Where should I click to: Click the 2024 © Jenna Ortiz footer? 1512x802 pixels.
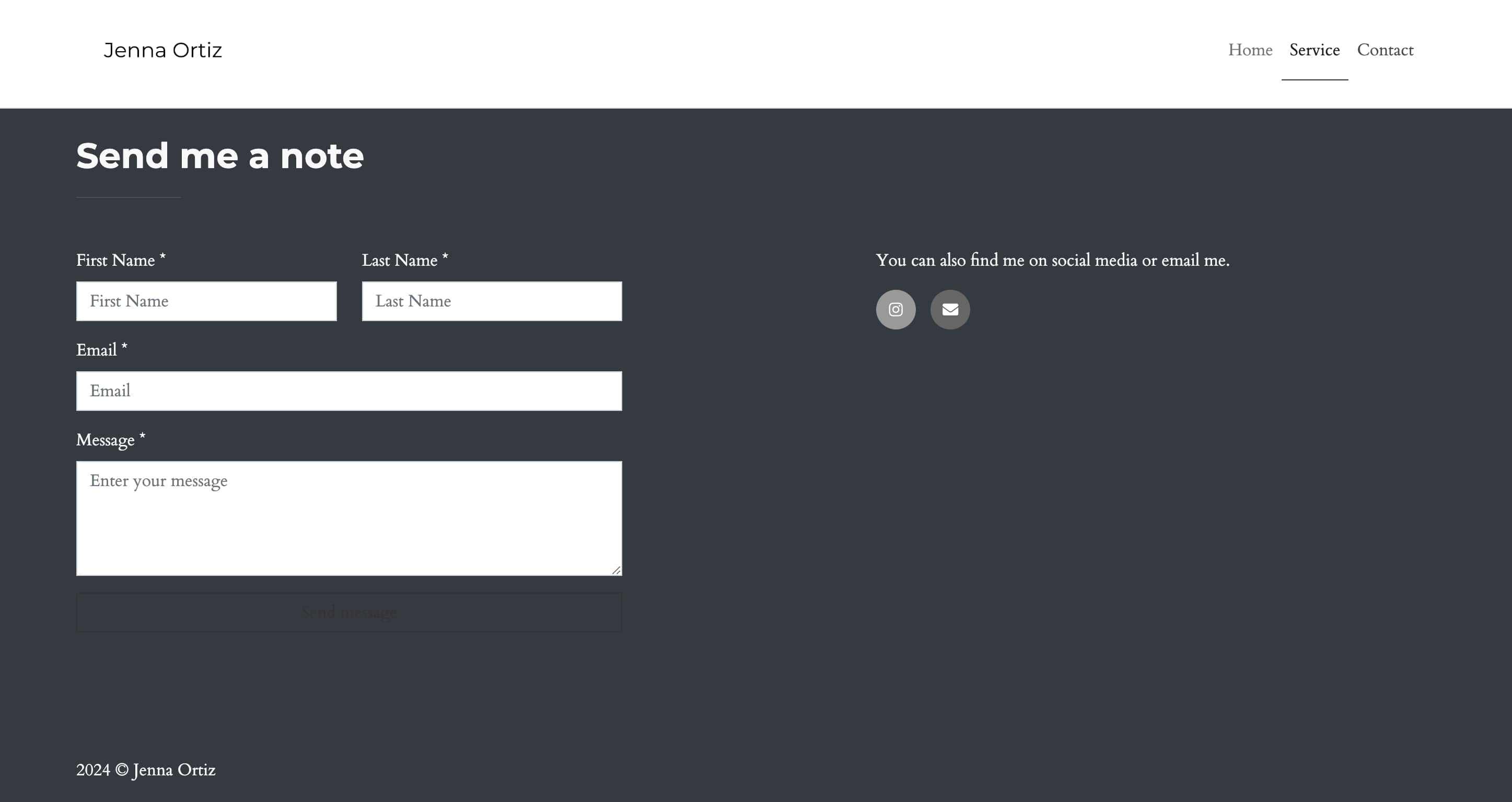pyautogui.click(x=146, y=770)
